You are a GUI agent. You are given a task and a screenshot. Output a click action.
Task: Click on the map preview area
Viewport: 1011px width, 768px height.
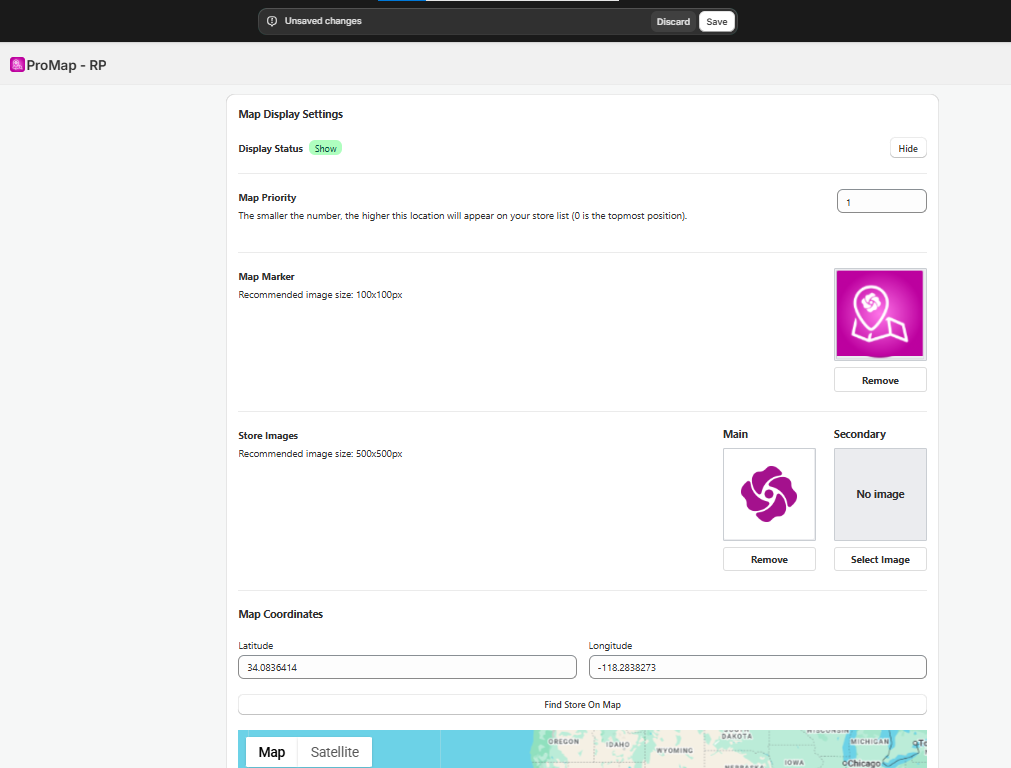pos(650,750)
